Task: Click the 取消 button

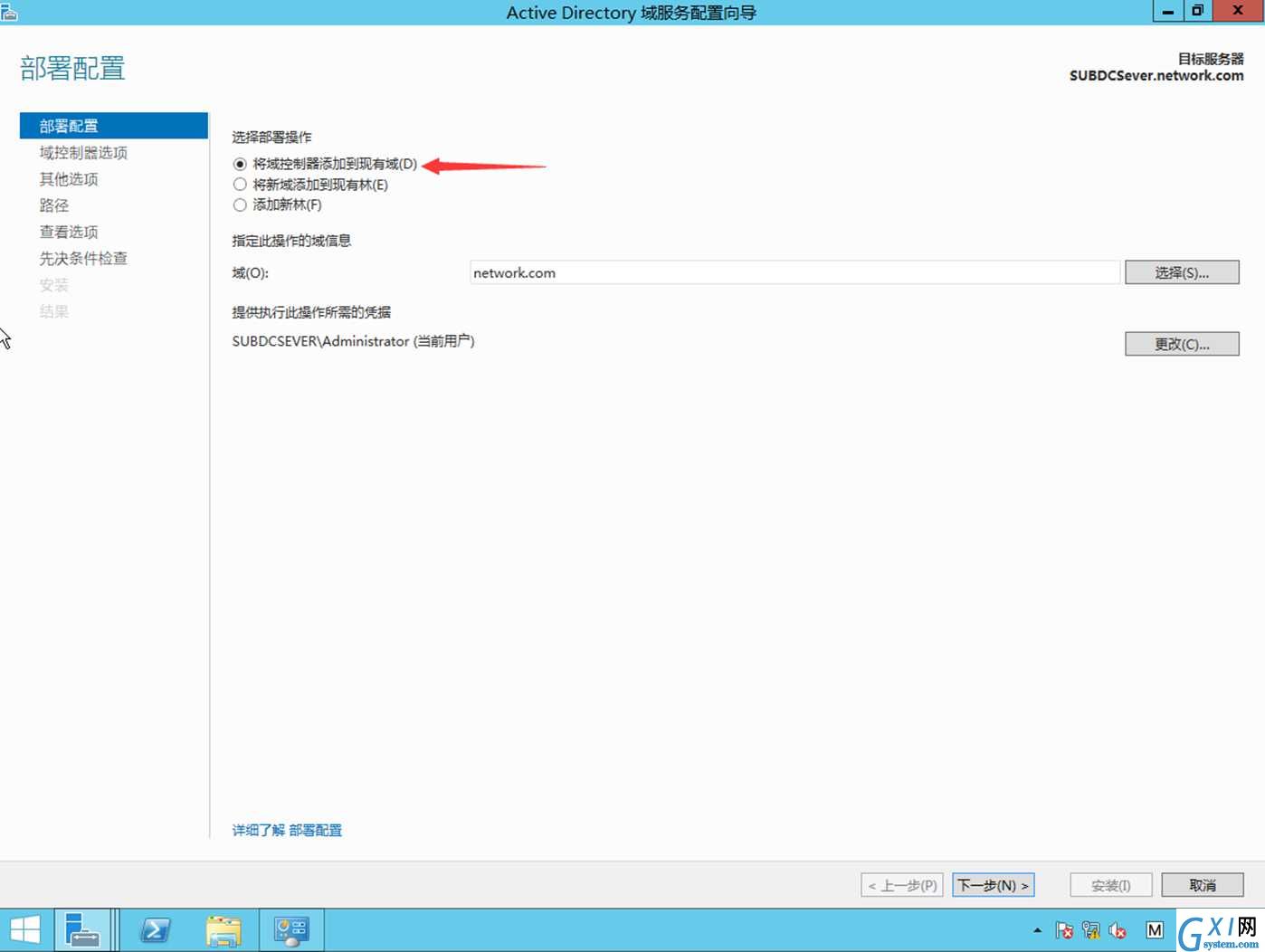Action: click(x=1203, y=885)
